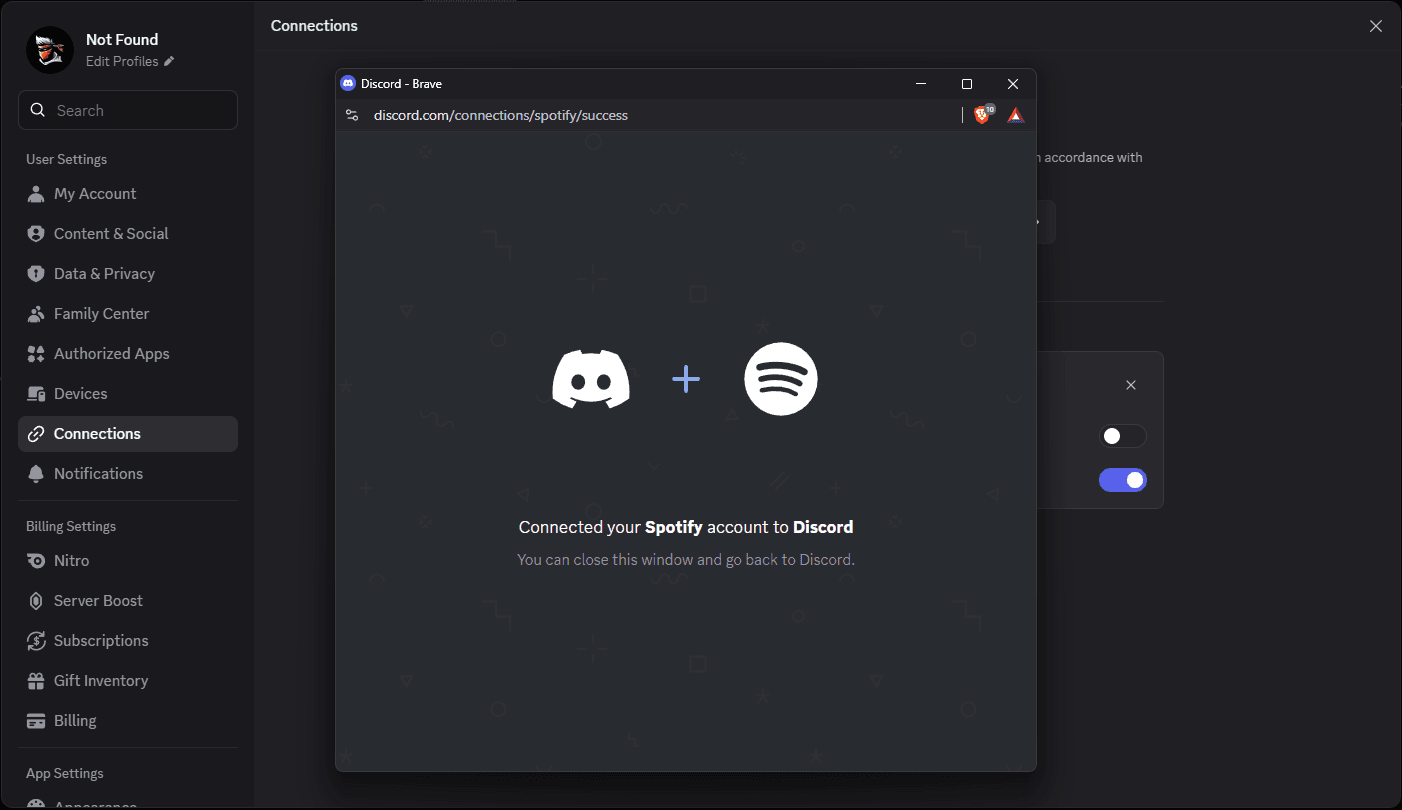Open Brave Rewards from the address bar
The width and height of the screenshot is (1402, 810).
tap(1014, 114)
